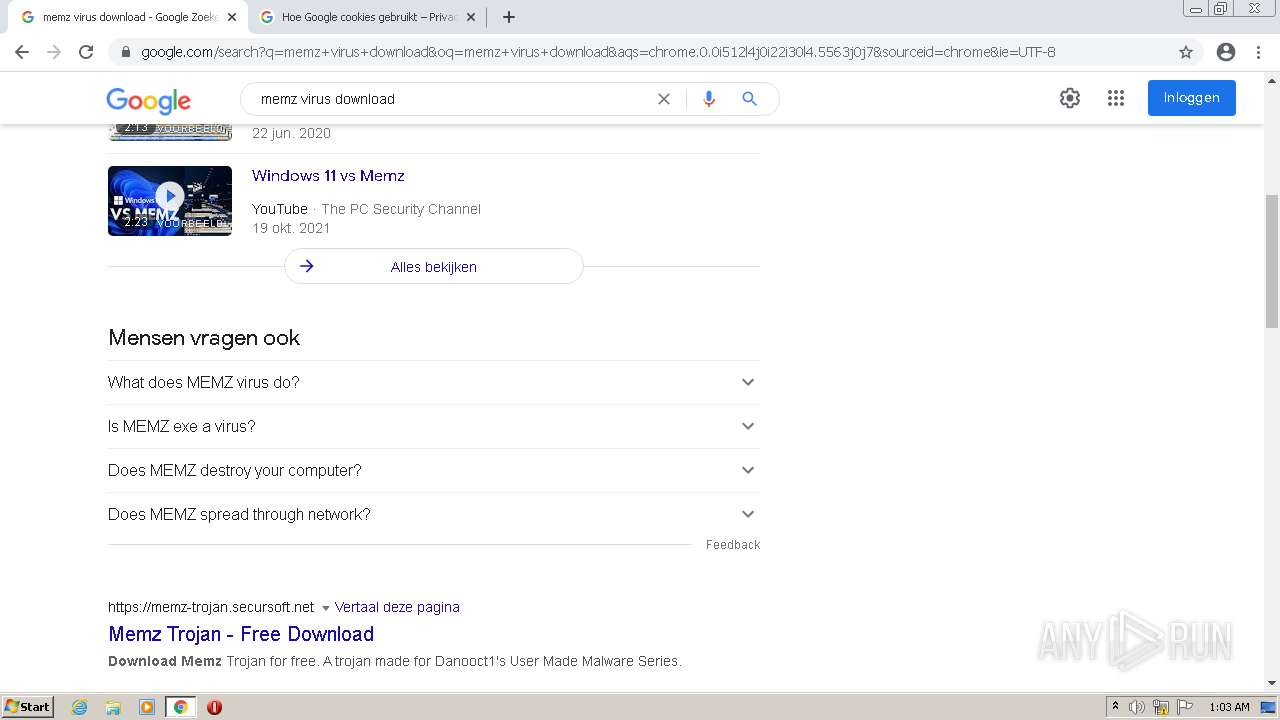Close the Hoe Google cookies gebruikt tab

[471, 17]
